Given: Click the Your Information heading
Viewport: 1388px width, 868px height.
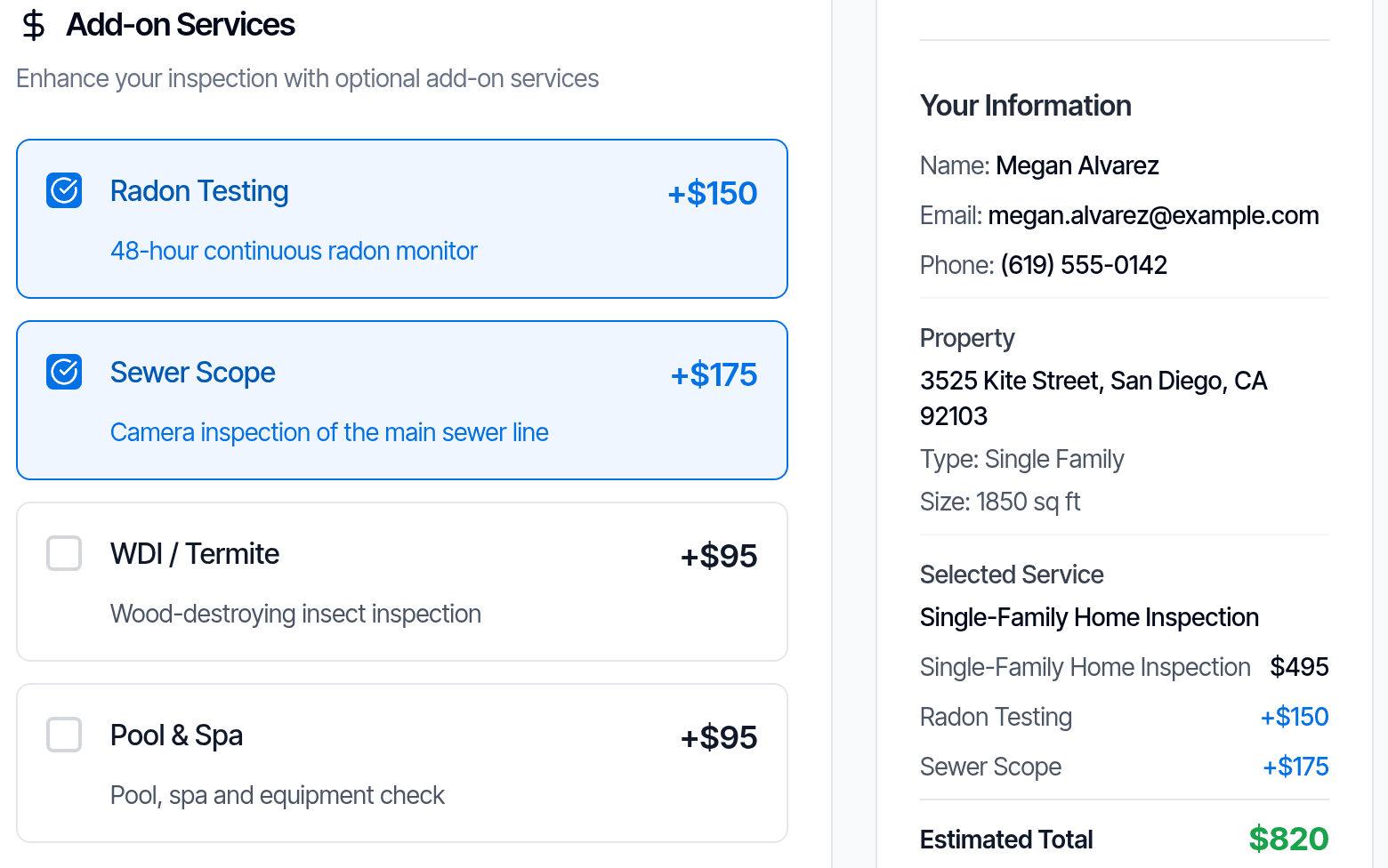Looking at the screenshot, I should tap(1026, 106).
